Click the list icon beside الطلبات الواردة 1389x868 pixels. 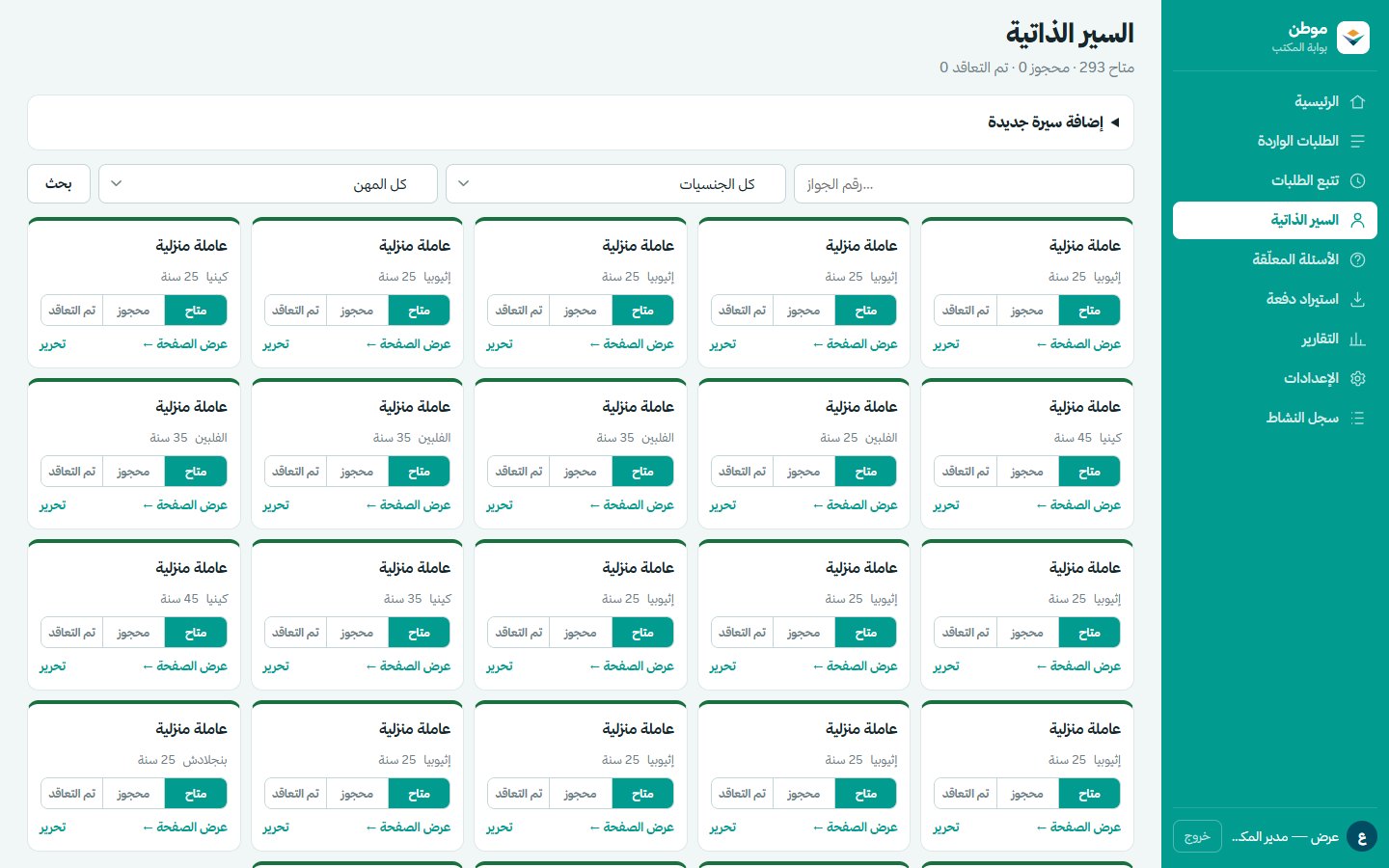pos(1357,141)
